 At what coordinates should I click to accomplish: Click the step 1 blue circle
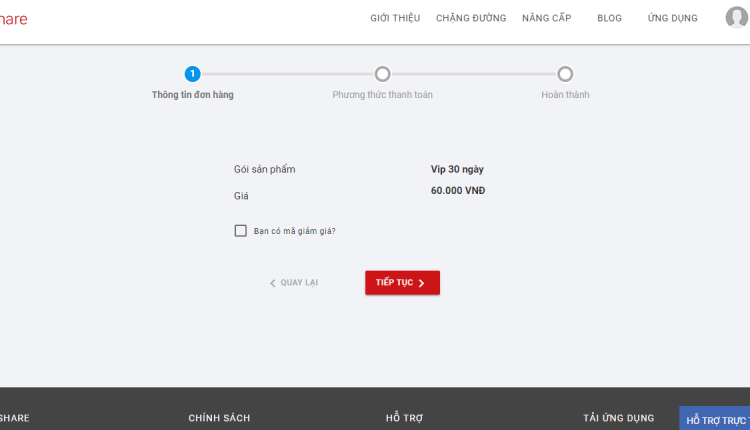click(x=193, y=74)
